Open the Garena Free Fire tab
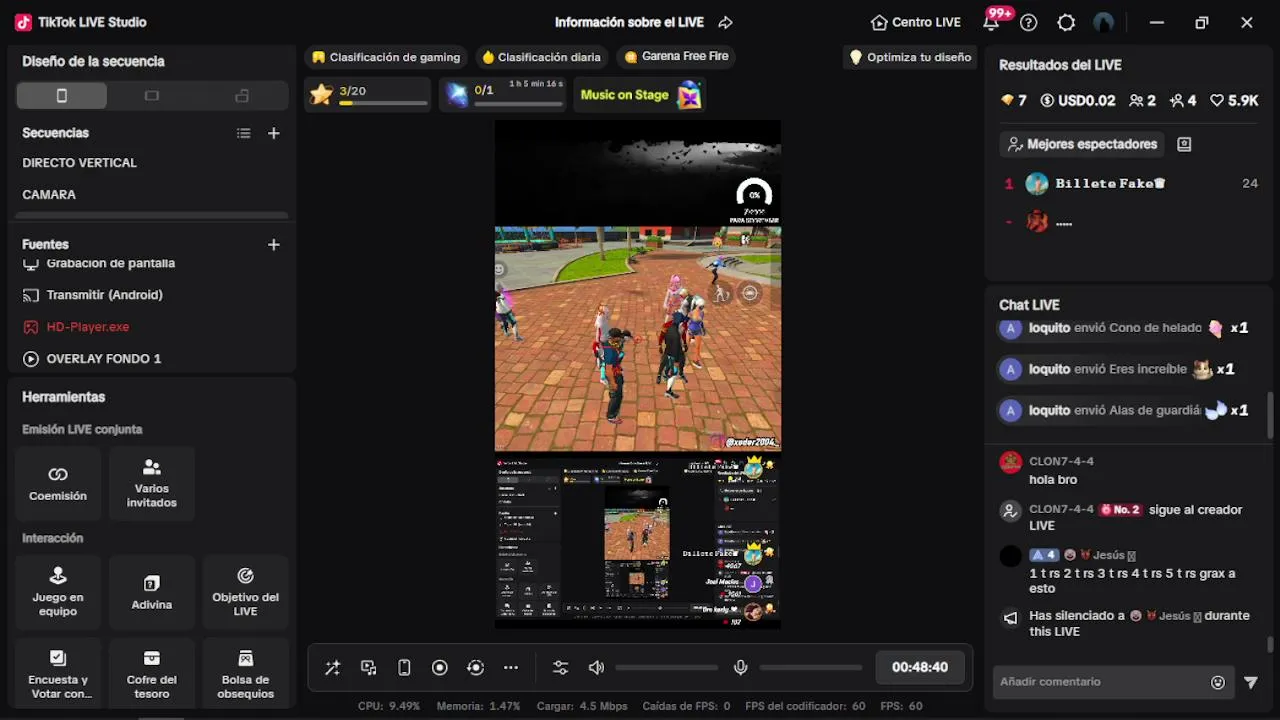 point(676,57)
